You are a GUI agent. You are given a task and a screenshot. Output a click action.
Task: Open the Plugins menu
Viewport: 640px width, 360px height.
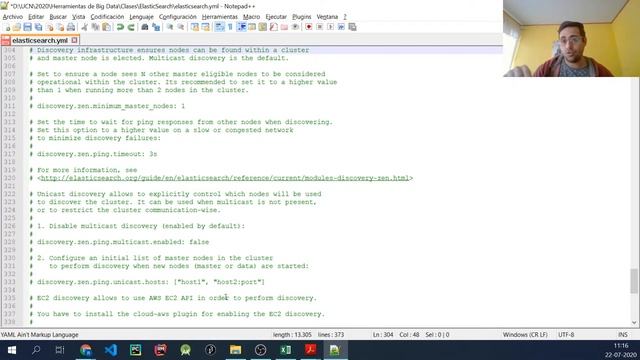[x=302, y=17]
